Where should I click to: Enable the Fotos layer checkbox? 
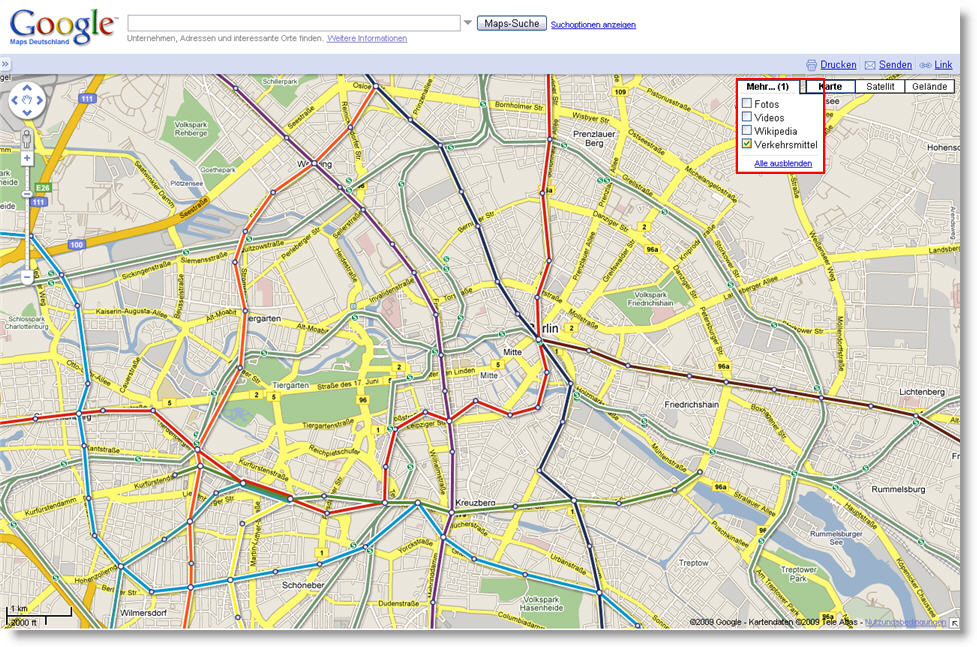pyautogui.click(x=747, y=104)
